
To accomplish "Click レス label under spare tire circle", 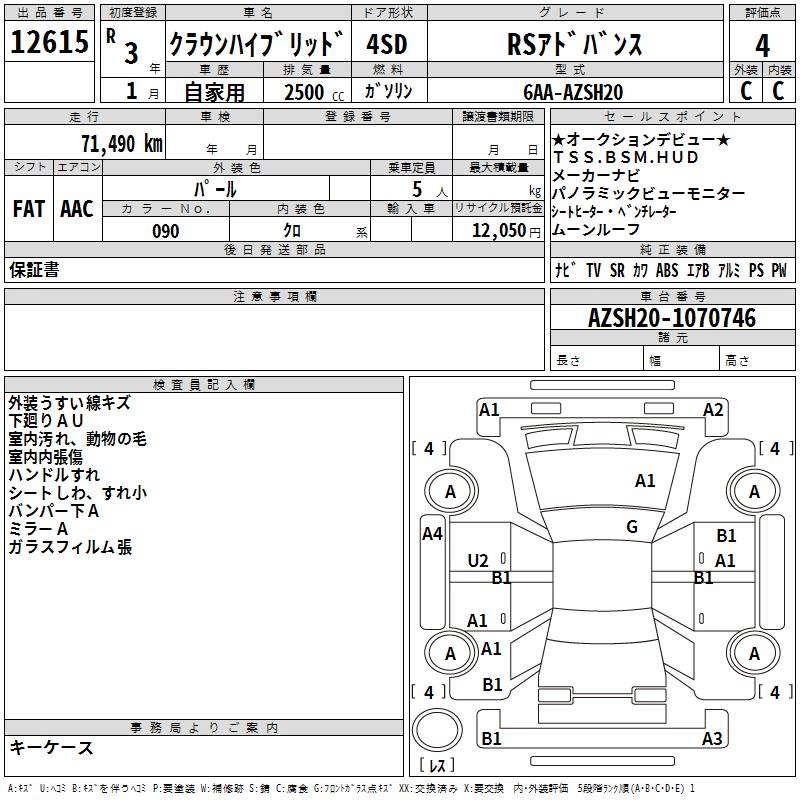I will point(437,765).
